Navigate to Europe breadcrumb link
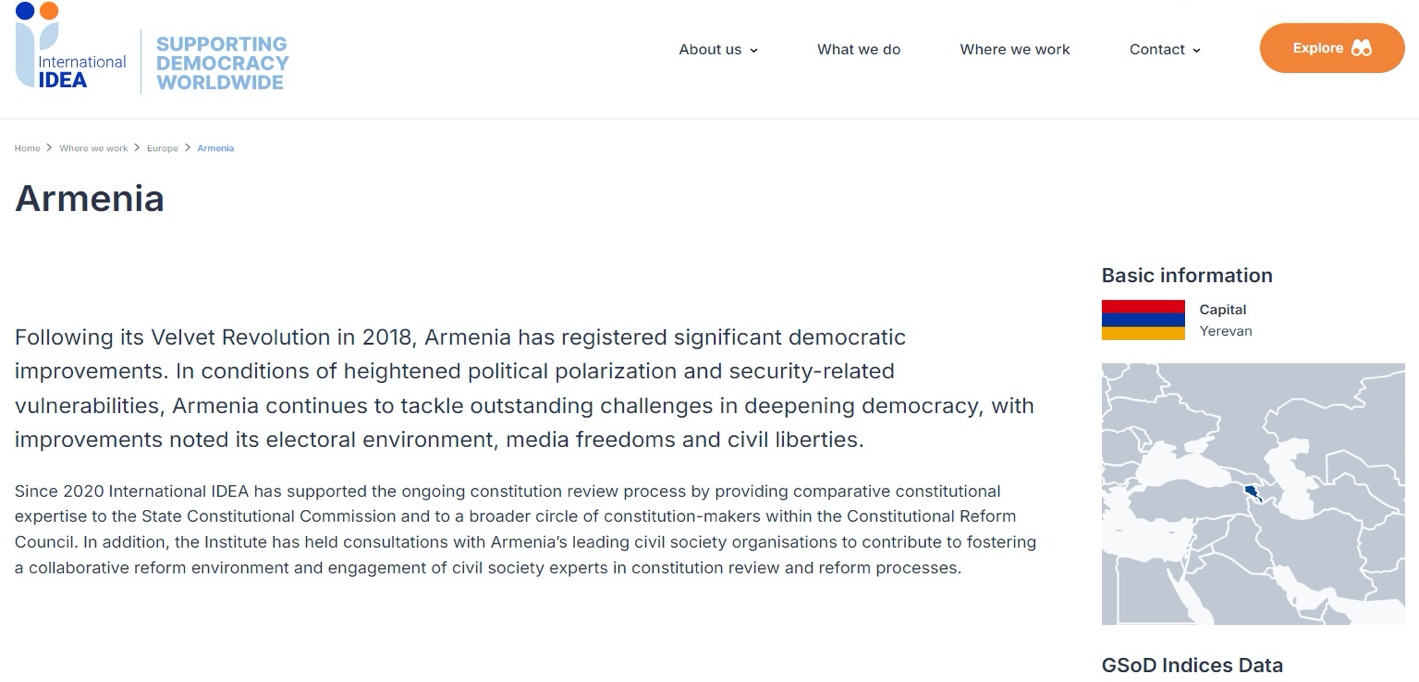 click(x=162, y=148)
